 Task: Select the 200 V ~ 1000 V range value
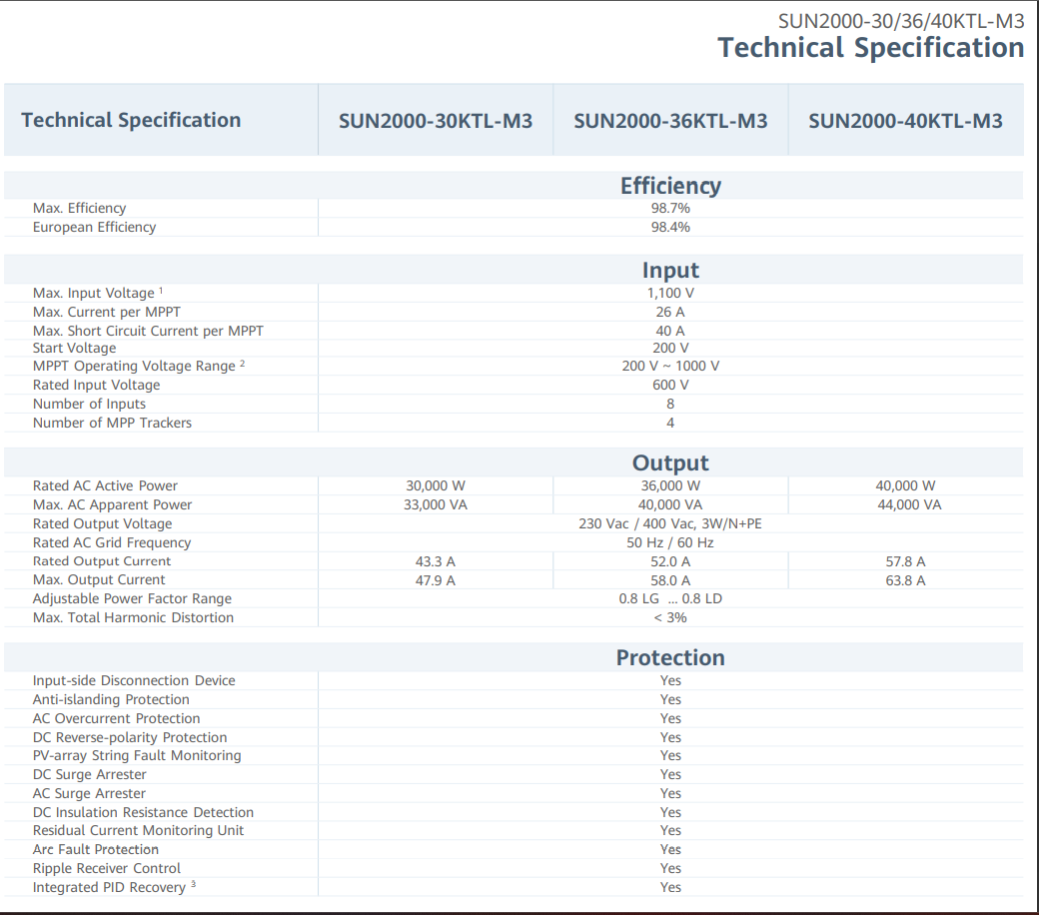point(670,366)
